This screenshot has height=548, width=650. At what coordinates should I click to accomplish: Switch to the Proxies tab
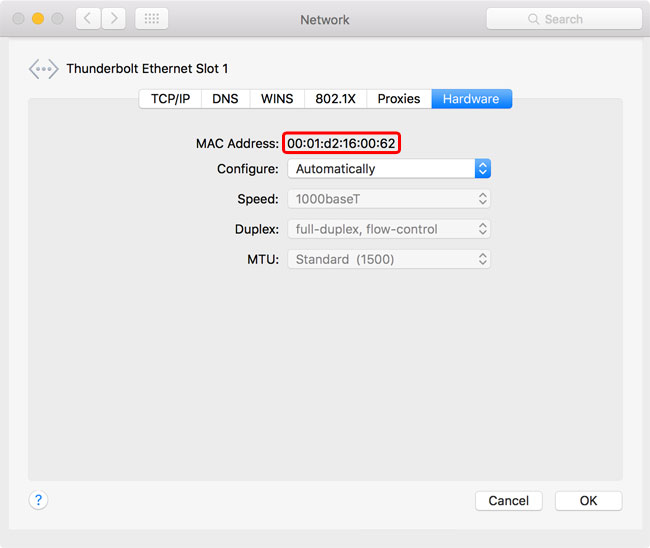(x=399, y=99)
